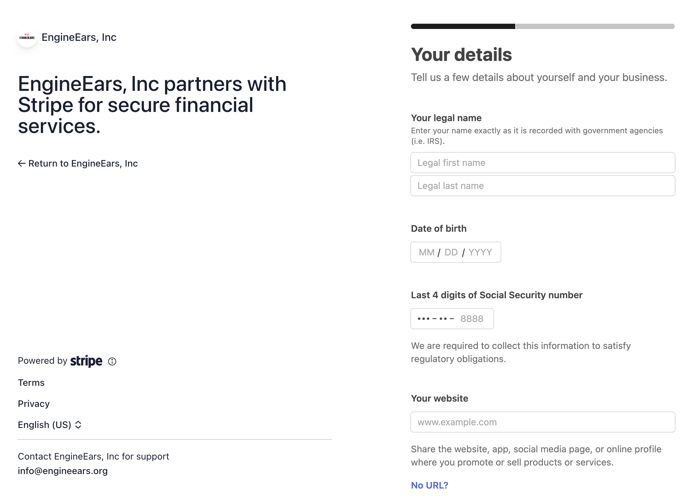The height and width of the screenshot is (503, 688).
Task: Click the MM month field
Action: (426, 253)
